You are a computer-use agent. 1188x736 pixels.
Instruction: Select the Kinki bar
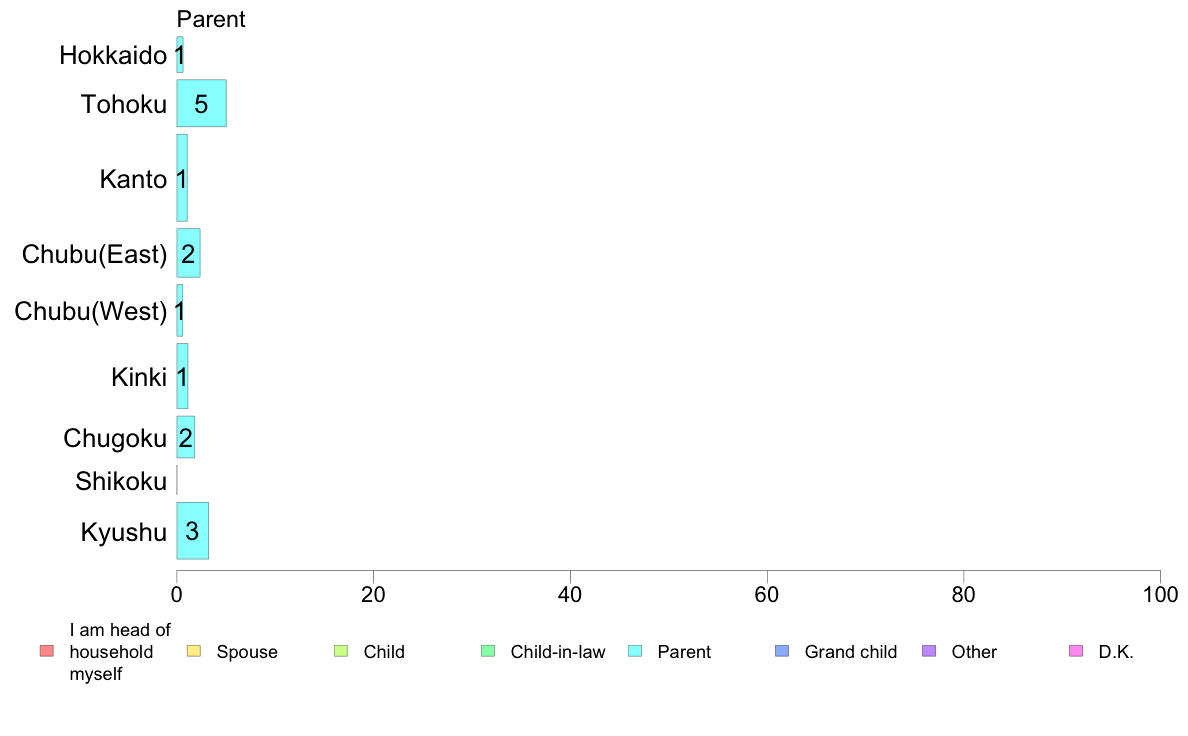pyautogui.click(x=182, y=376)
